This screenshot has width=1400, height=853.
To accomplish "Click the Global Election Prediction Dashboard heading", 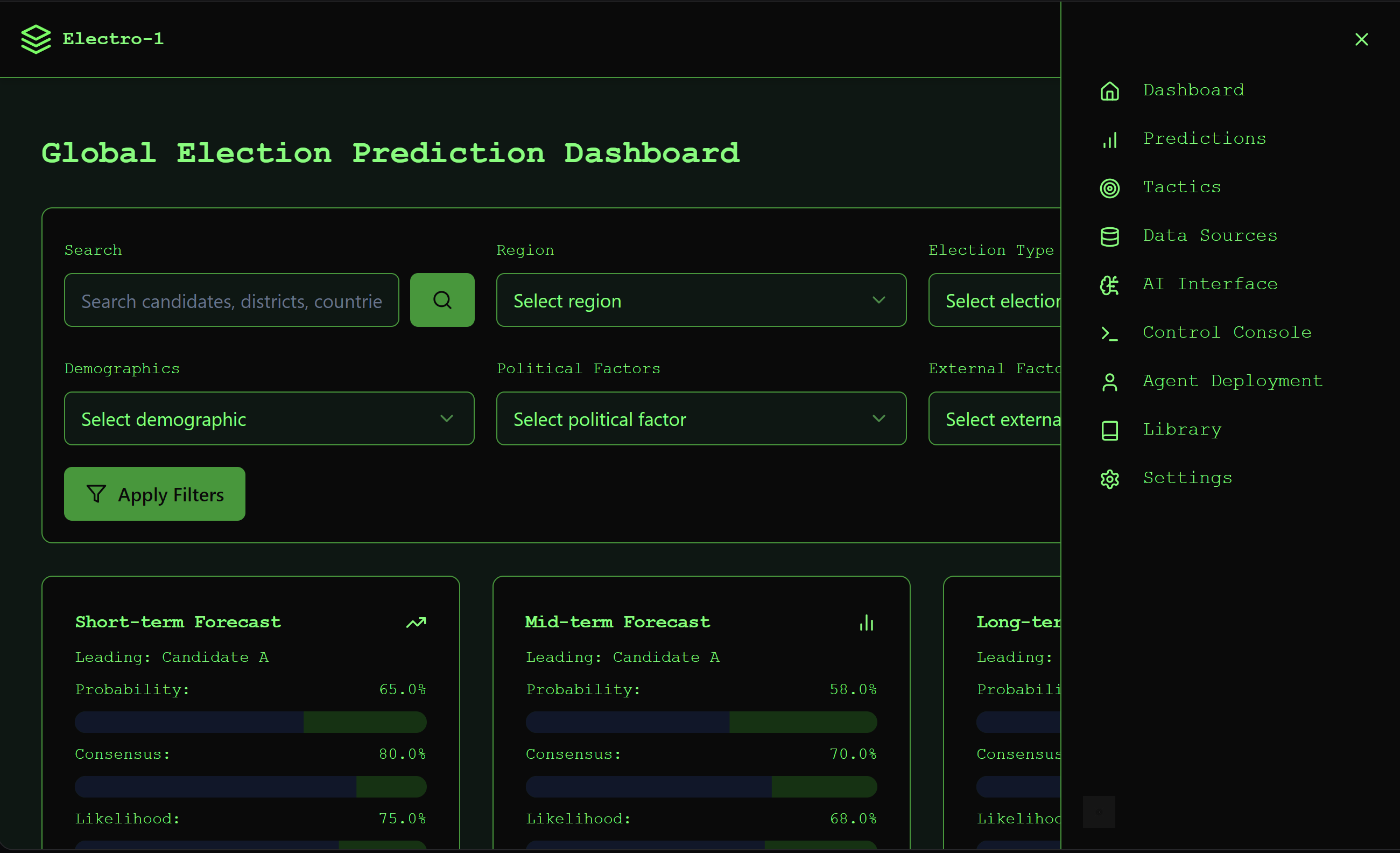I will [390, 153].
